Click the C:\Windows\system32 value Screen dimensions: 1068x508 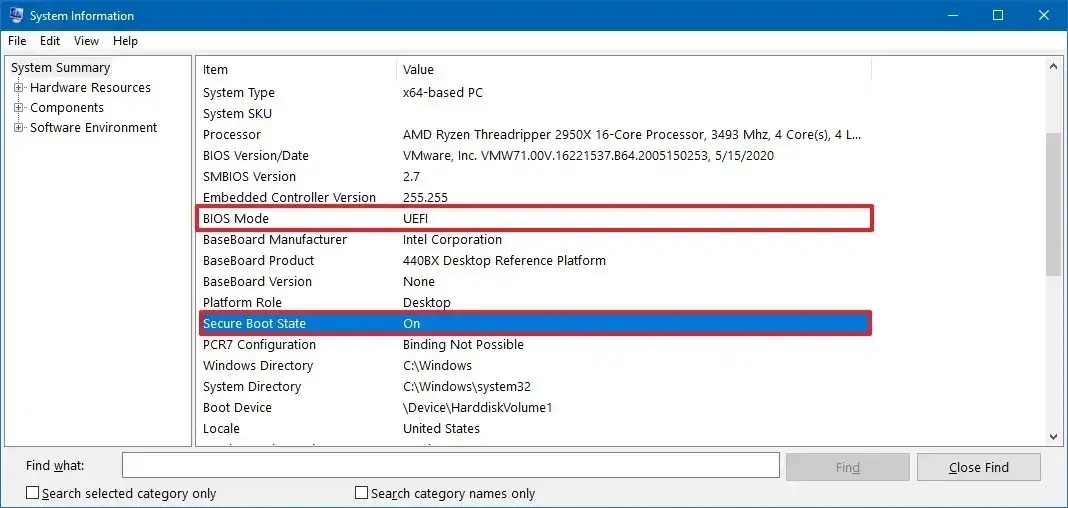pyautogui.click(x=467, y=387)
